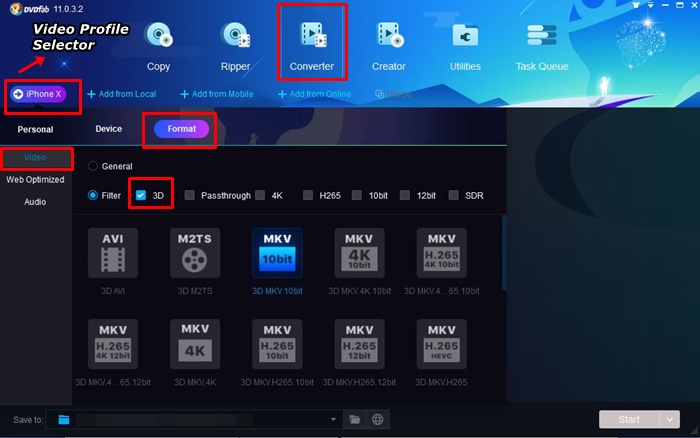The image size is (700, 438).
Task: Select the Converter module
Action: coord(312,47)
